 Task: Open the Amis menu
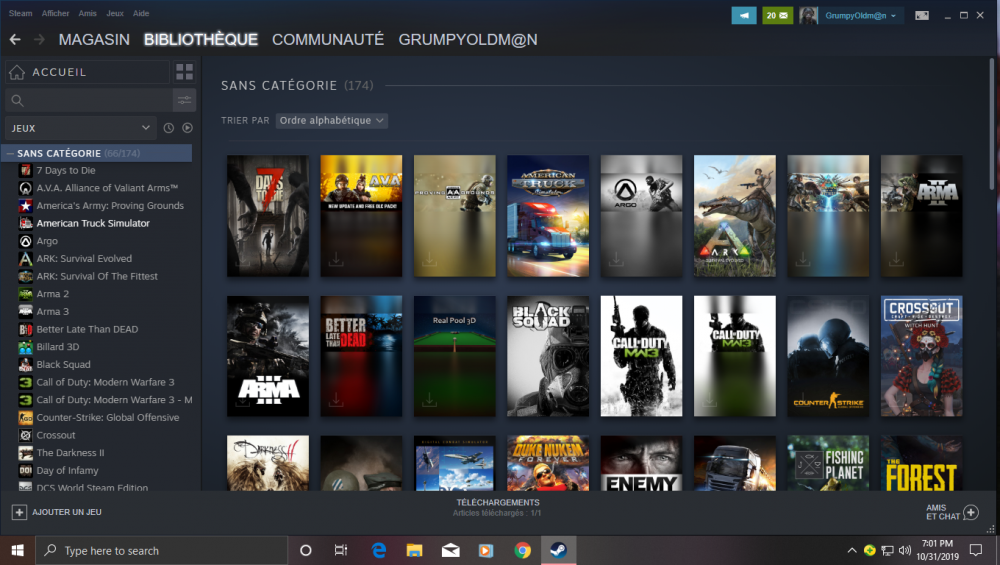point(87,13)
